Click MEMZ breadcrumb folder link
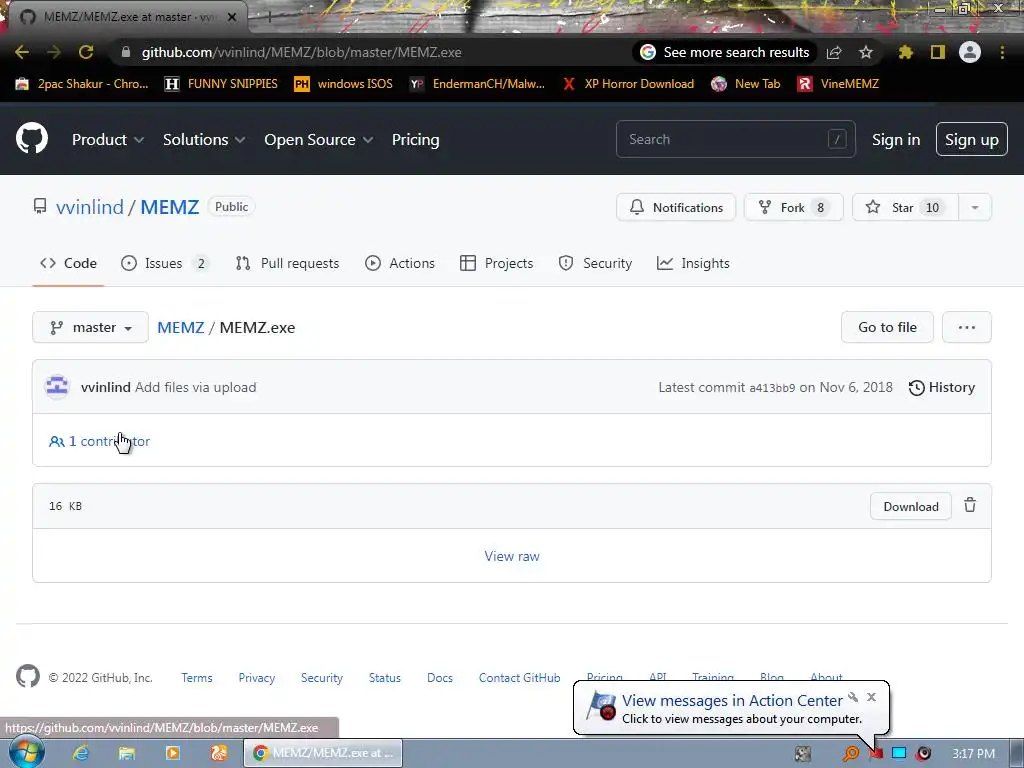The height and width of the screenshot is (768, 1024). click(181, 327)
